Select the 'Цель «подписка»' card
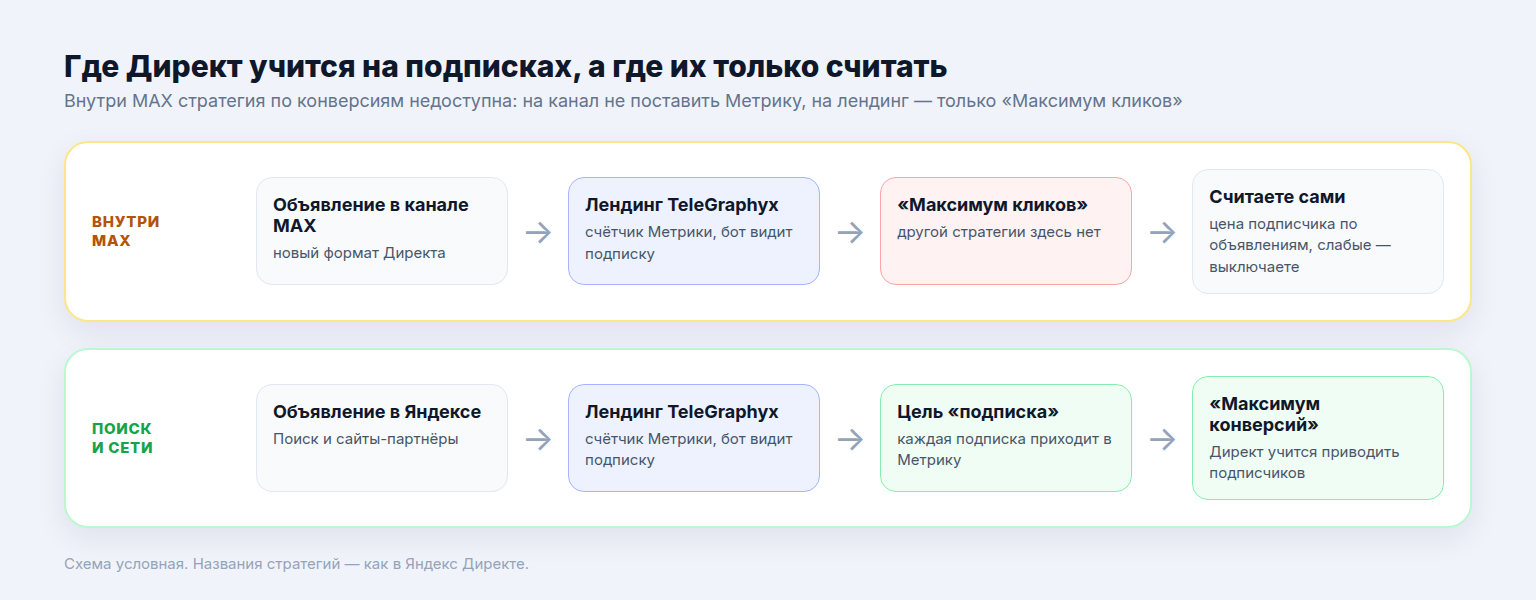The width and height of the screenshot is (1536, 600). 1006,438
